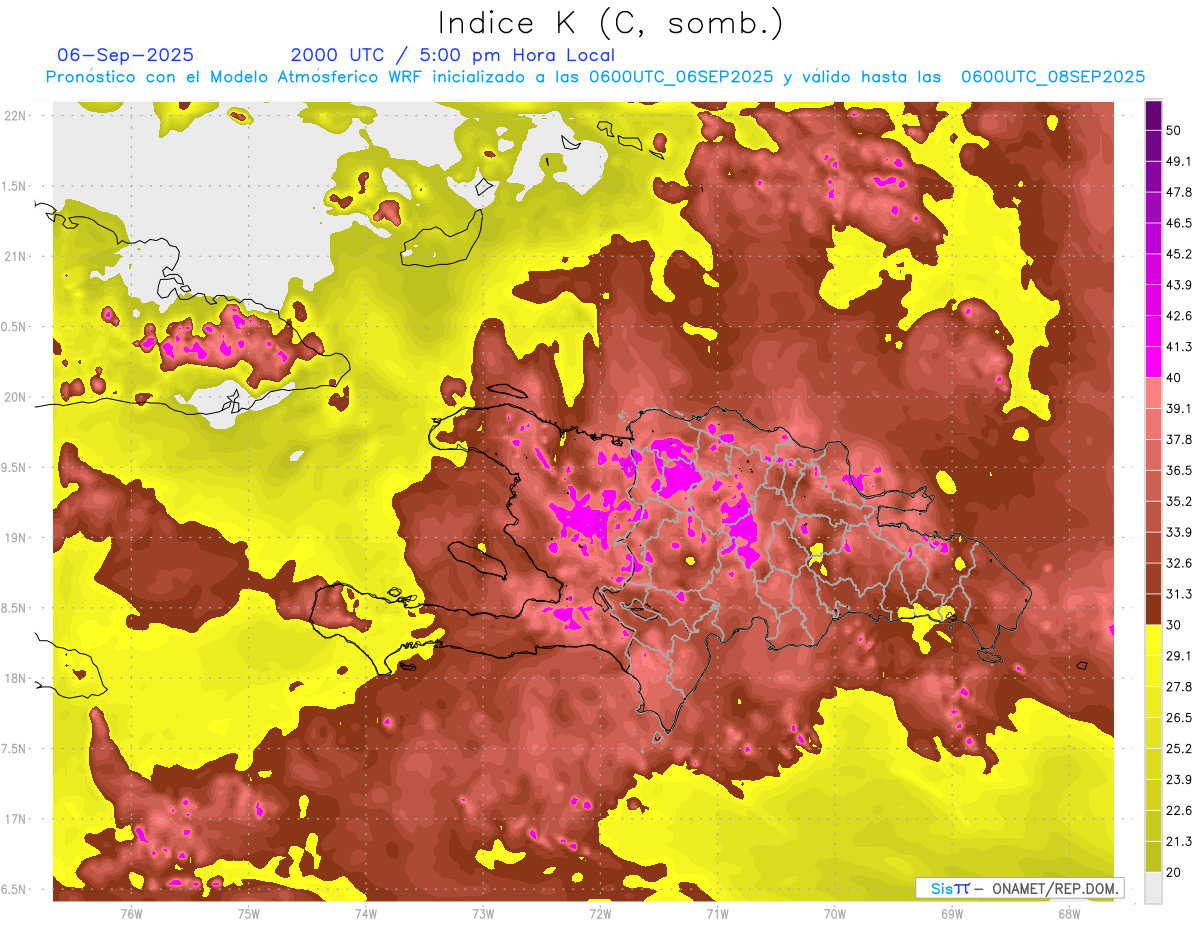
Task: Click the longitude label '76W'
Action: (131, 914)
